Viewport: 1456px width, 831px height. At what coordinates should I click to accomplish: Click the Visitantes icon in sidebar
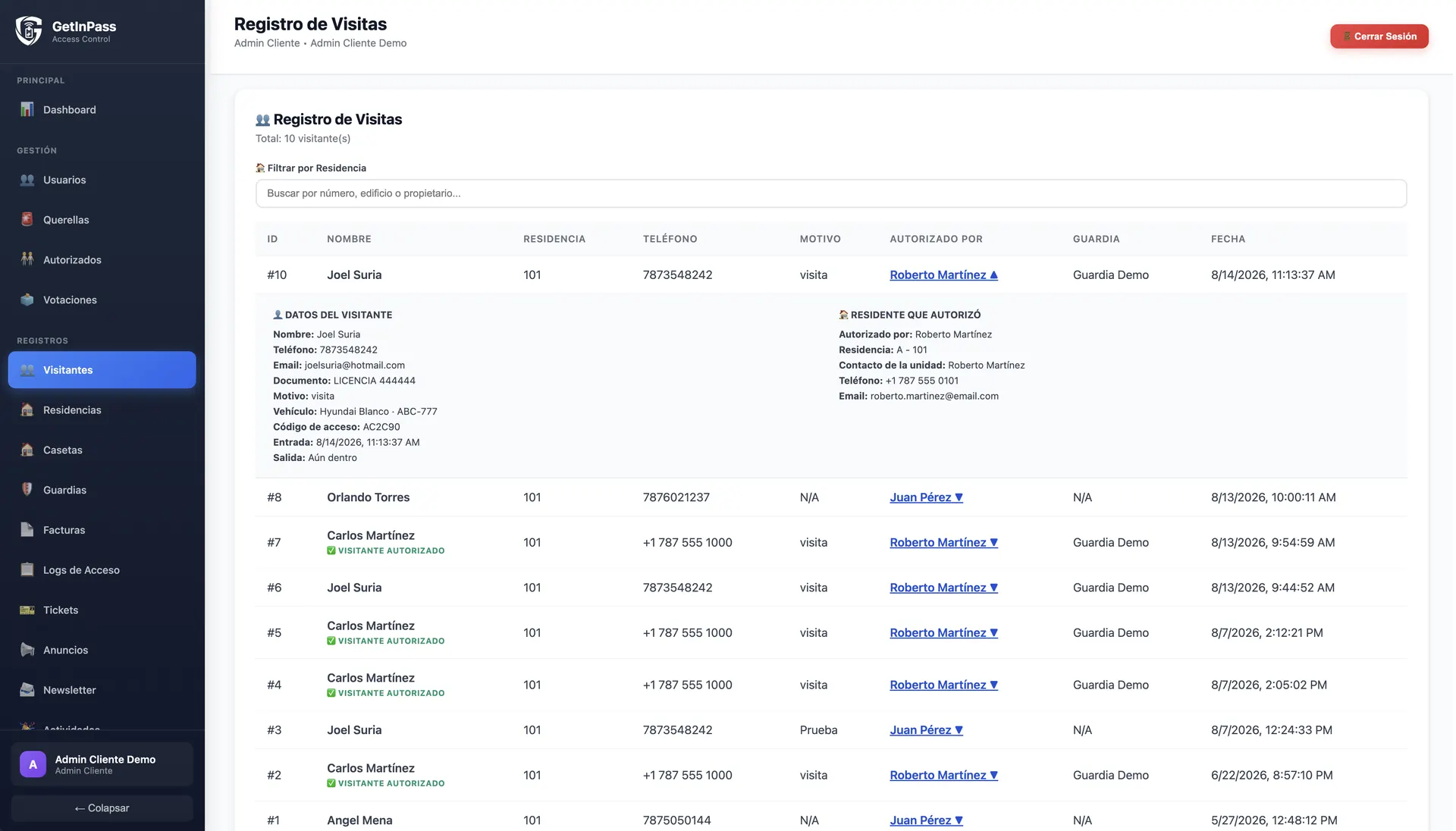[x=27, y=370]
